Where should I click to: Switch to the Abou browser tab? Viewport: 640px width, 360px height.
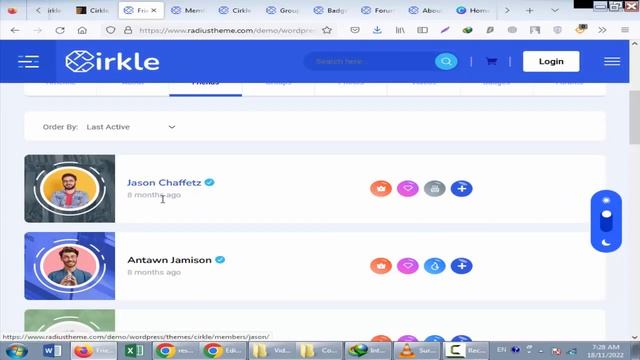425,11
